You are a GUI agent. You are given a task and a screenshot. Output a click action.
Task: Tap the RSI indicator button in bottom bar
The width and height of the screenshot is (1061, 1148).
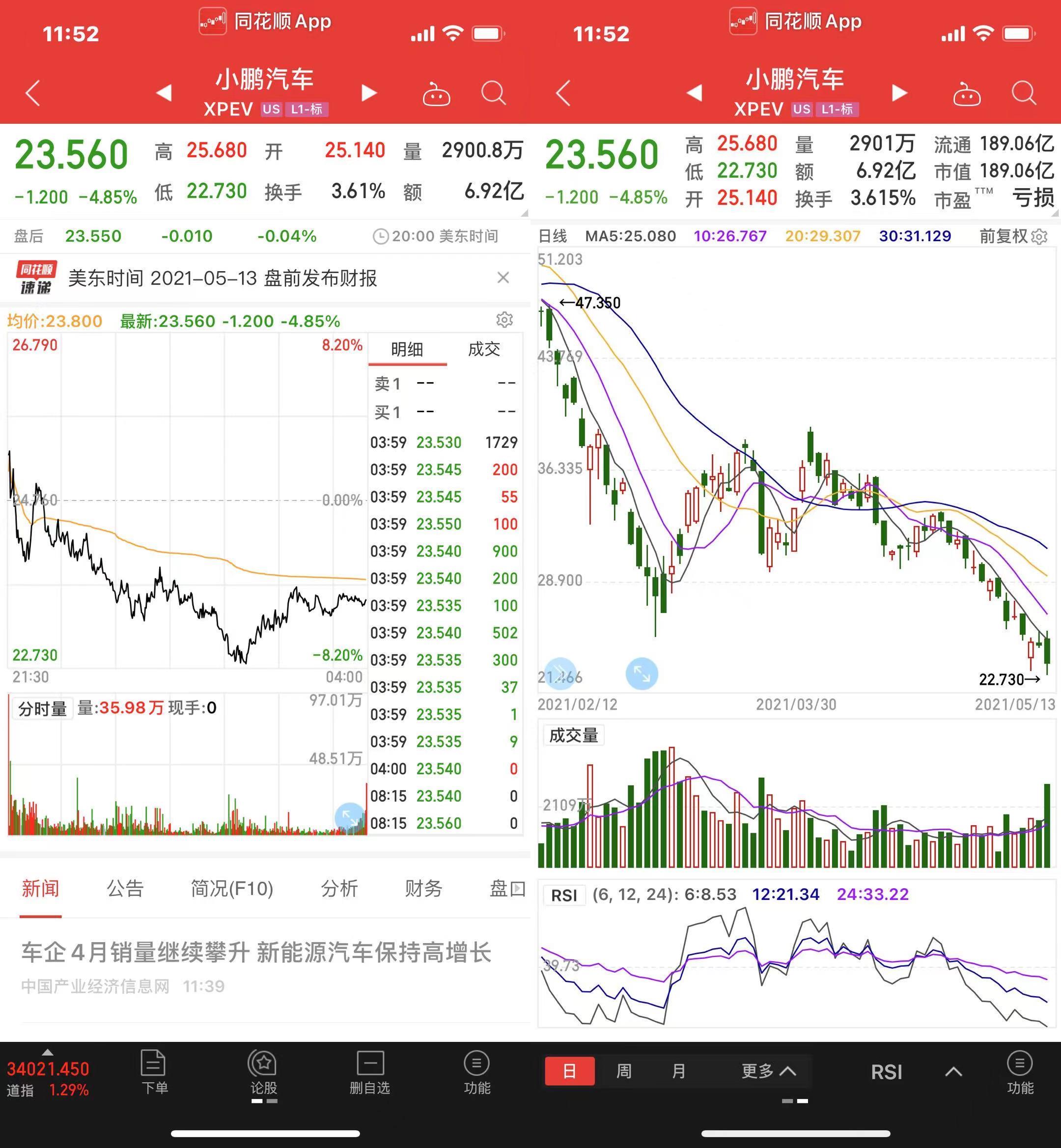pyautogui.click(x=887, y=1072)
